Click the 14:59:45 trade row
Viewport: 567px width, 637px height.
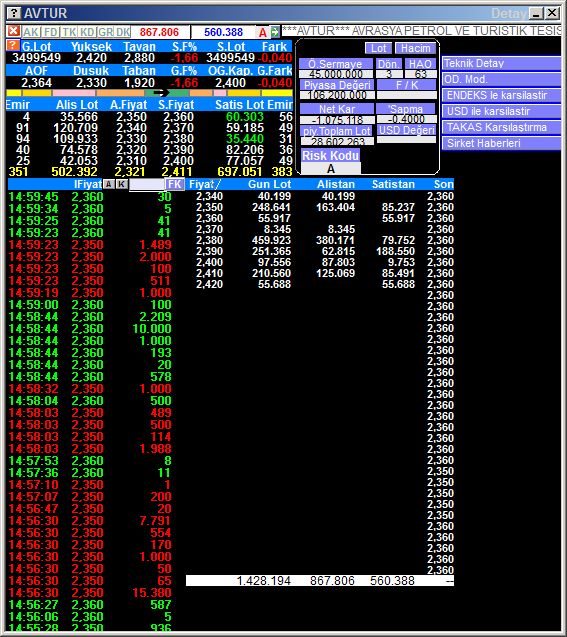pos(90,197)
